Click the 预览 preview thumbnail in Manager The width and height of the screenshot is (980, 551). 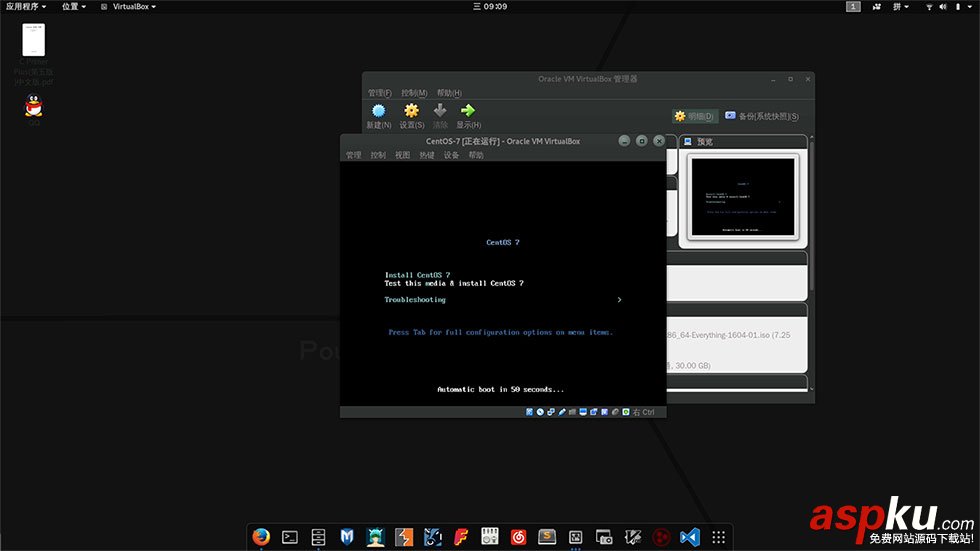[742, 196]
